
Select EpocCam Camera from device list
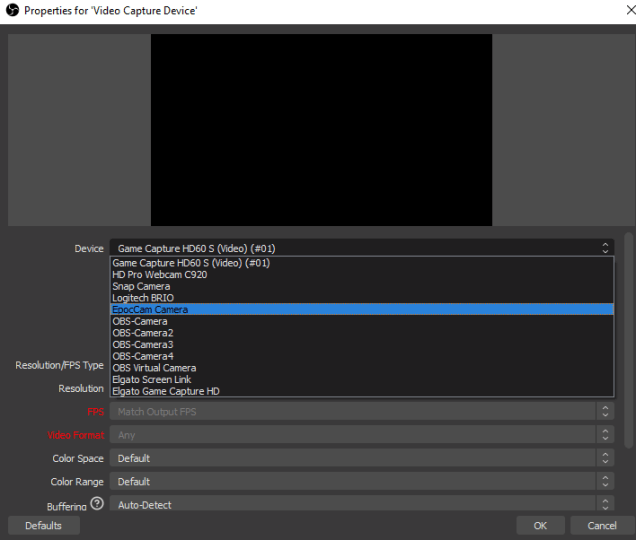click(361, 310)
